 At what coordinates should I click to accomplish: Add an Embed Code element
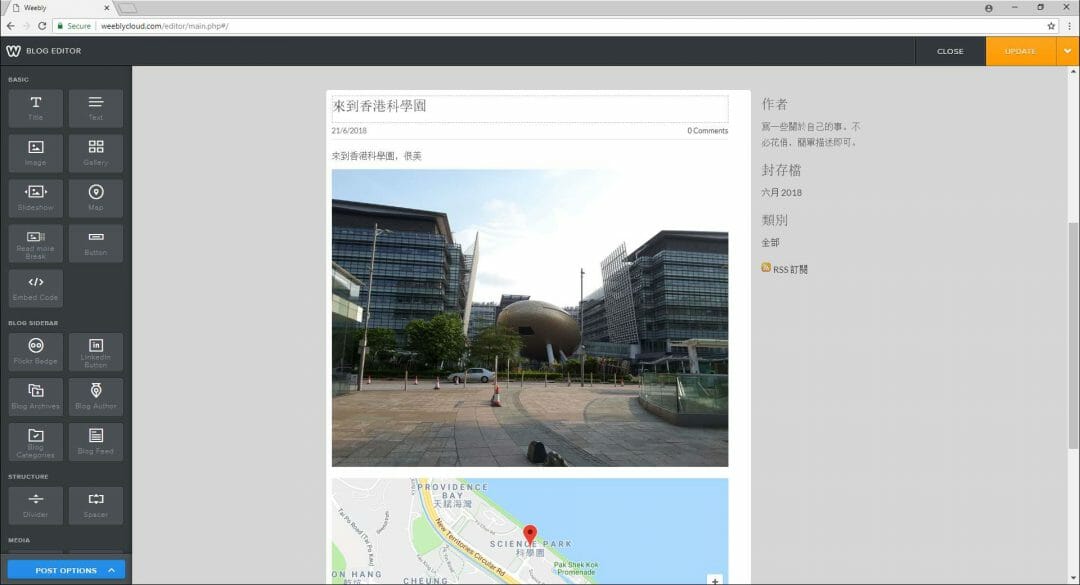click(35, 288)
